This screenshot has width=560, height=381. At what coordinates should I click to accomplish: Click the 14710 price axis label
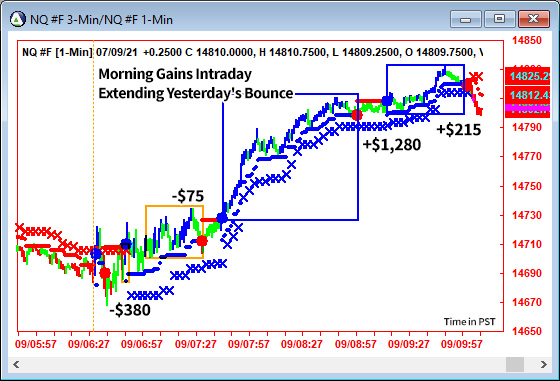527,244
